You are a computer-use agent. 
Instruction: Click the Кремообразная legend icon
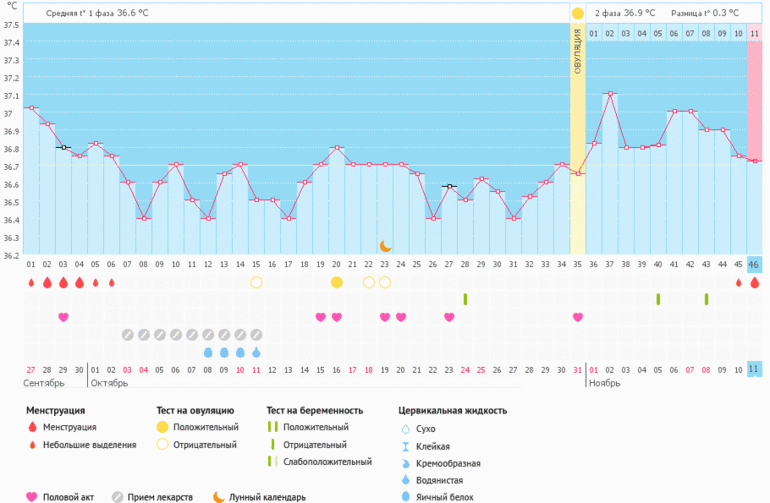tap(406, 463)
